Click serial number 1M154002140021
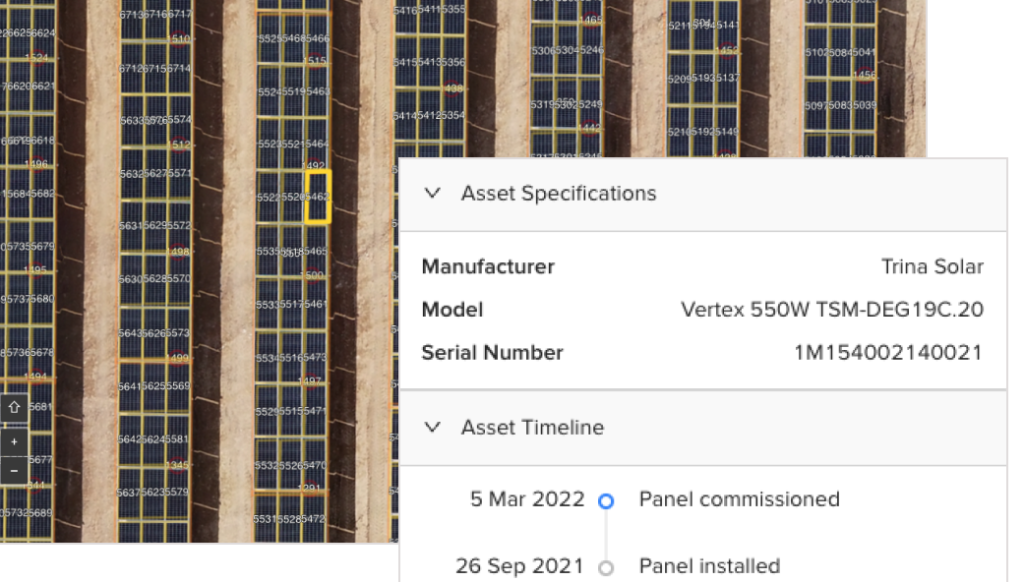1024x582 pixels. (888, 352)
